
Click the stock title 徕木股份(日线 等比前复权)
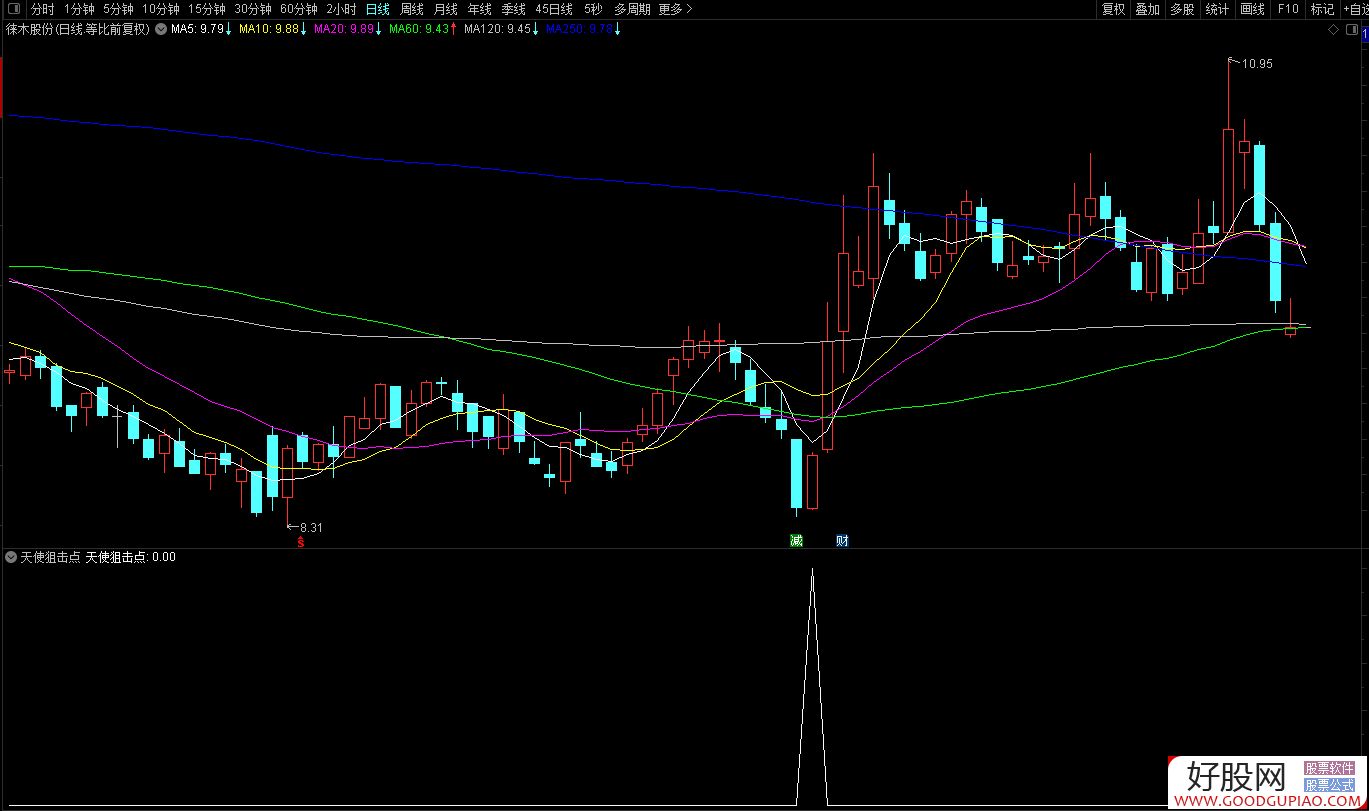pos(77,29)
